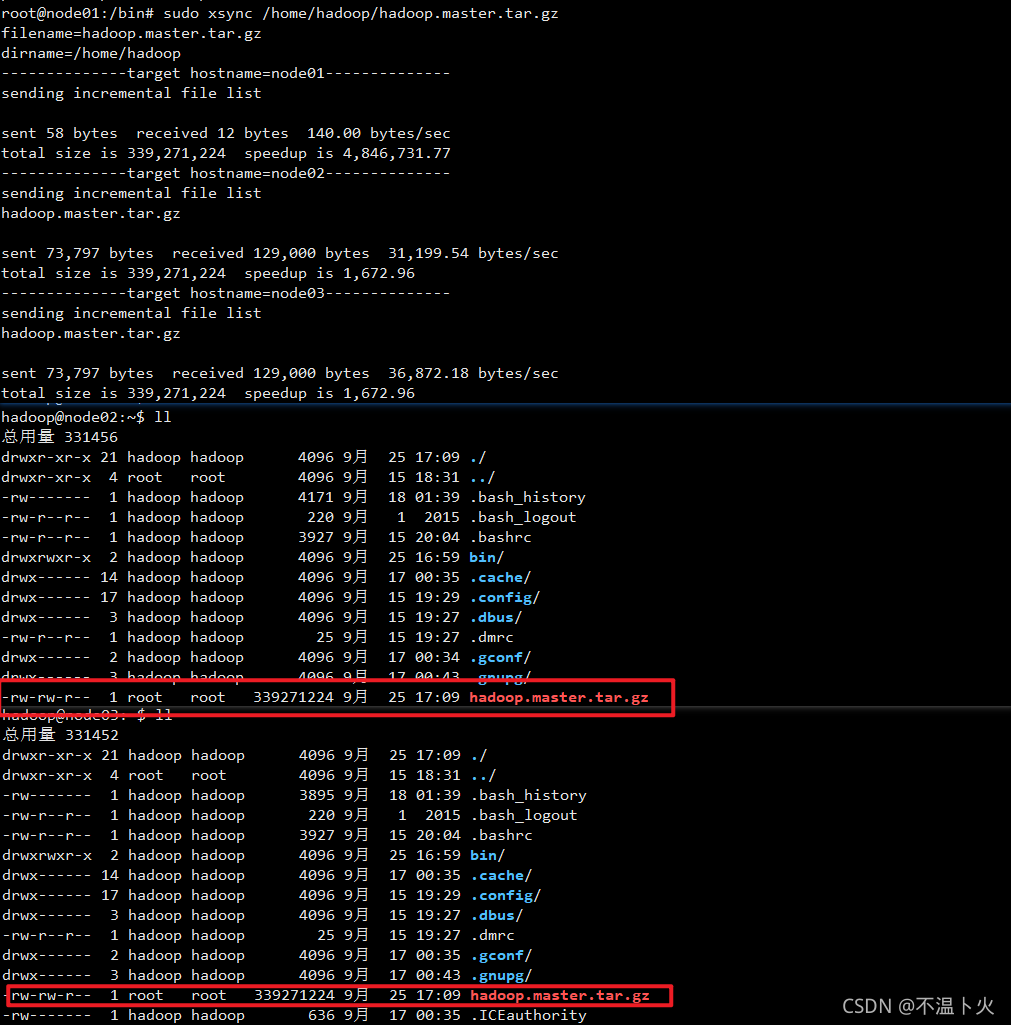1011x1025 pixels.
Task: Click the 'received 12 bytes' text
Action: tap(212, 133)
